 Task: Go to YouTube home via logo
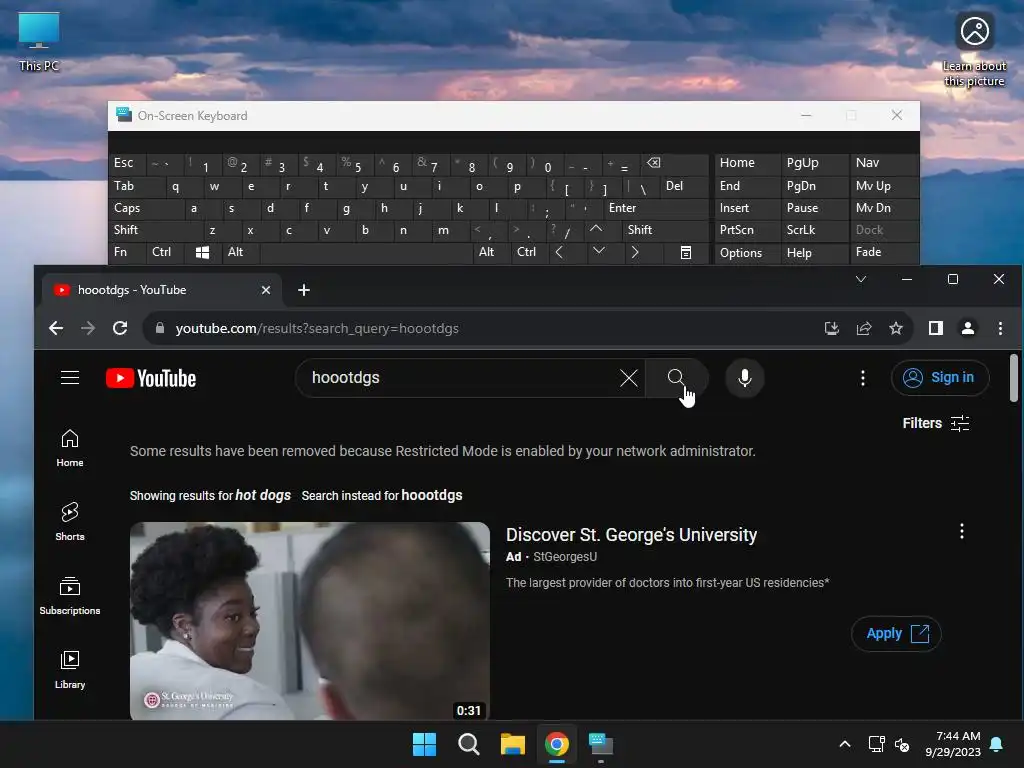(x=151, y=378)
